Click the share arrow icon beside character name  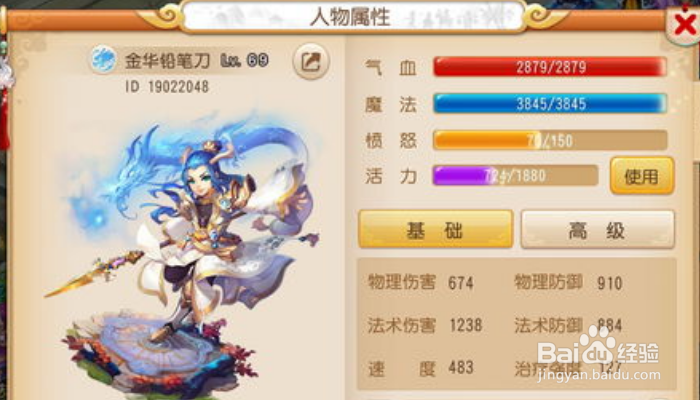[311, 62]
